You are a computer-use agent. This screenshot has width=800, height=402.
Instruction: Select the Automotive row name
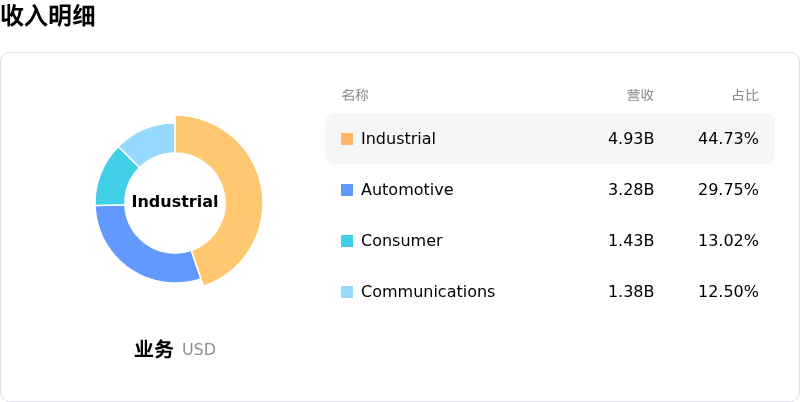407,190
